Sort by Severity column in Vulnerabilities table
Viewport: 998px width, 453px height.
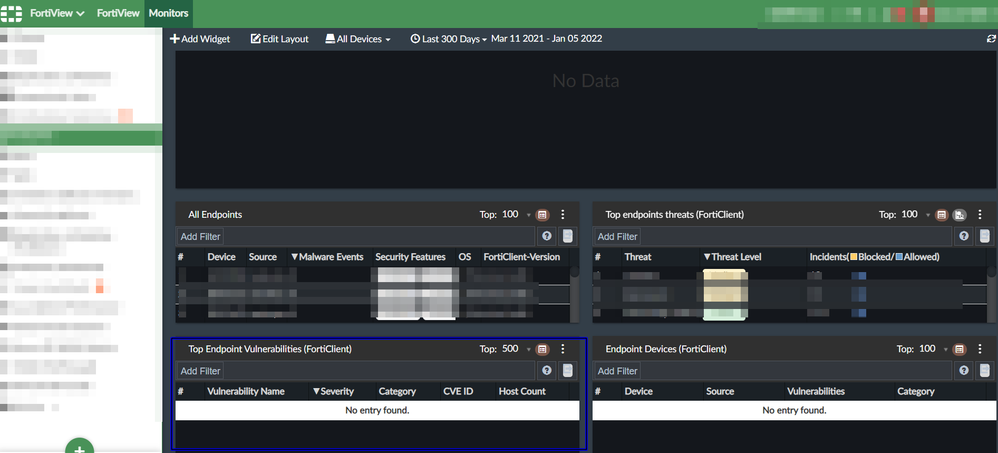click(x=333, y=391)
